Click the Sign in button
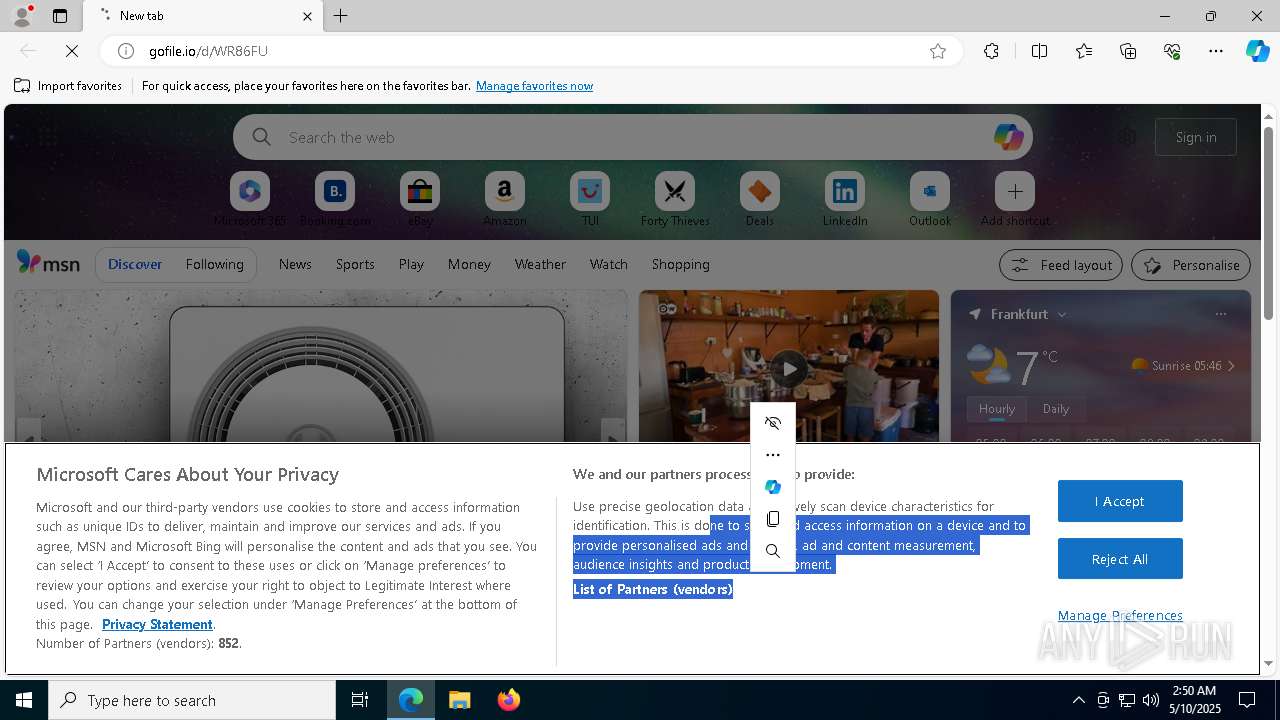1280x720 pixels. coord(1196,137)
